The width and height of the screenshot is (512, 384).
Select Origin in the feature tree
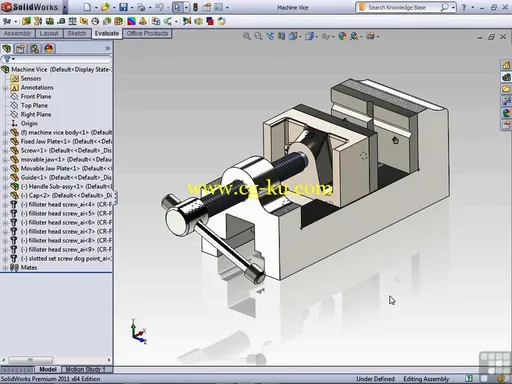pos(29,123)
